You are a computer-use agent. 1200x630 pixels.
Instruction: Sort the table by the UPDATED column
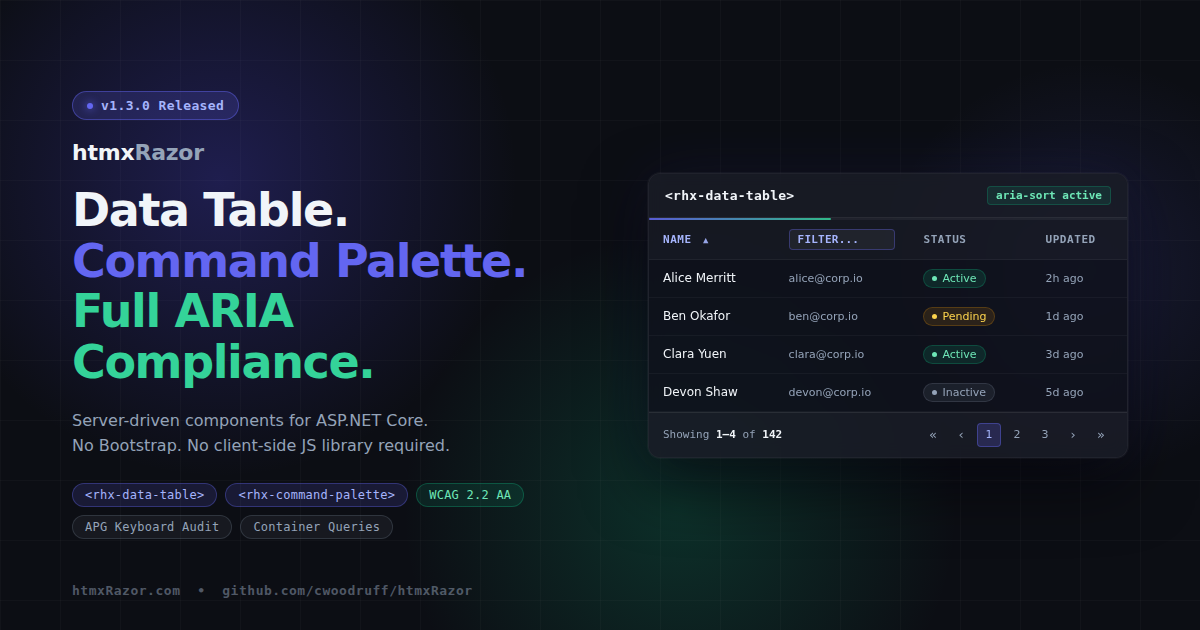[x=1070, y=239]
